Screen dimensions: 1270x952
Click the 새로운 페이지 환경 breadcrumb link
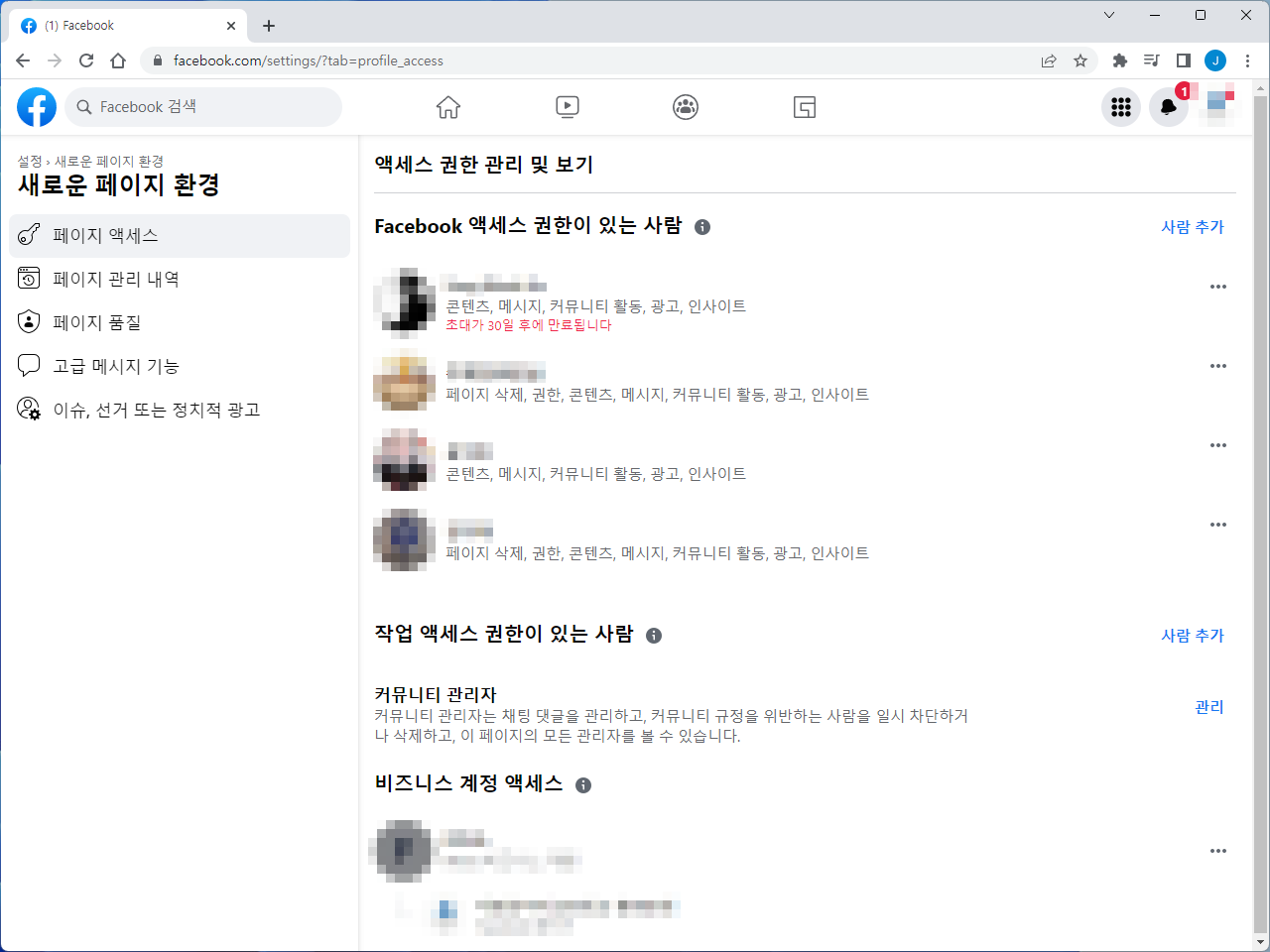click(109, 162)
